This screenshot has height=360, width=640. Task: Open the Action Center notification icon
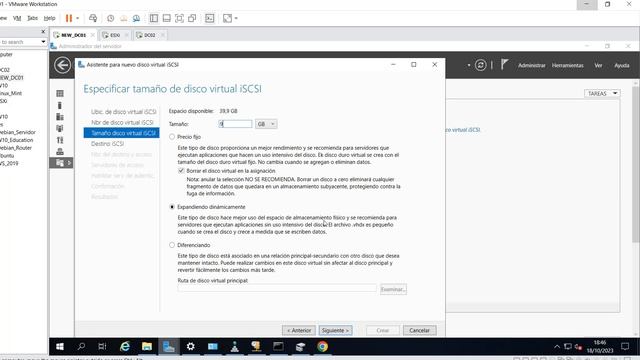coord(625,347)
